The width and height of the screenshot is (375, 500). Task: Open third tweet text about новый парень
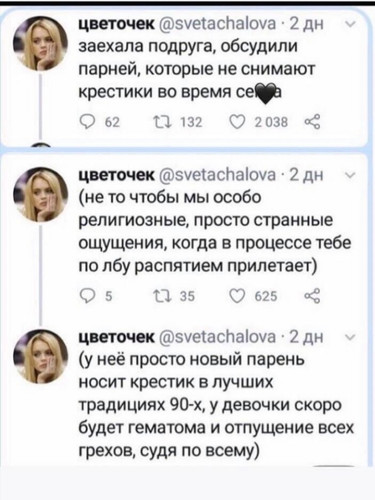tap(216, 406)
